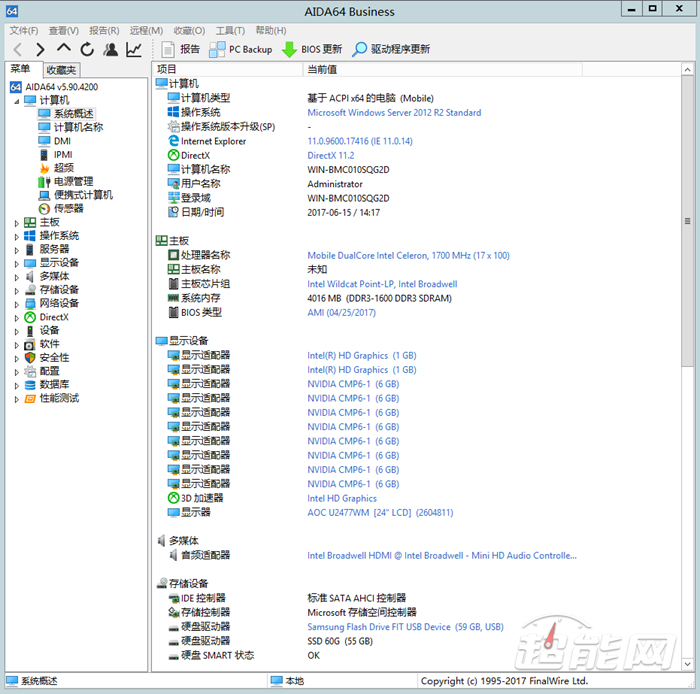Image resolution: width=700 pixels, height=694 pixels.
Task: Select 超频 overclock tree item
Action: [x=64, y=168]
